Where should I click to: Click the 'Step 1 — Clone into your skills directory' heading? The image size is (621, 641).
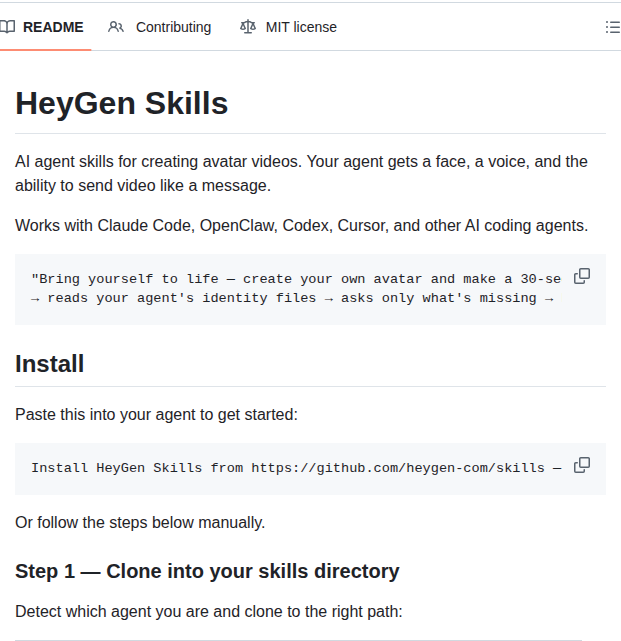pyautogui.click(x=207, y=571)
